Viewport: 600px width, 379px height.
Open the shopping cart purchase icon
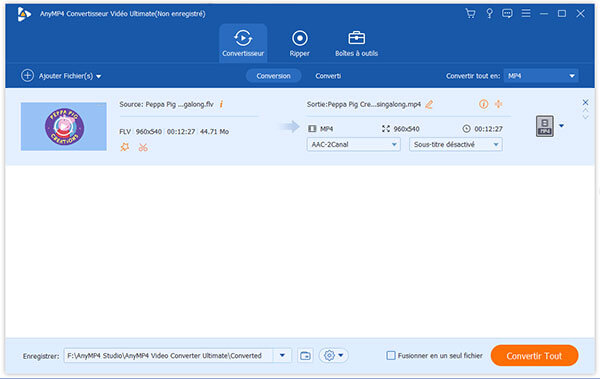tap(470, 14)
